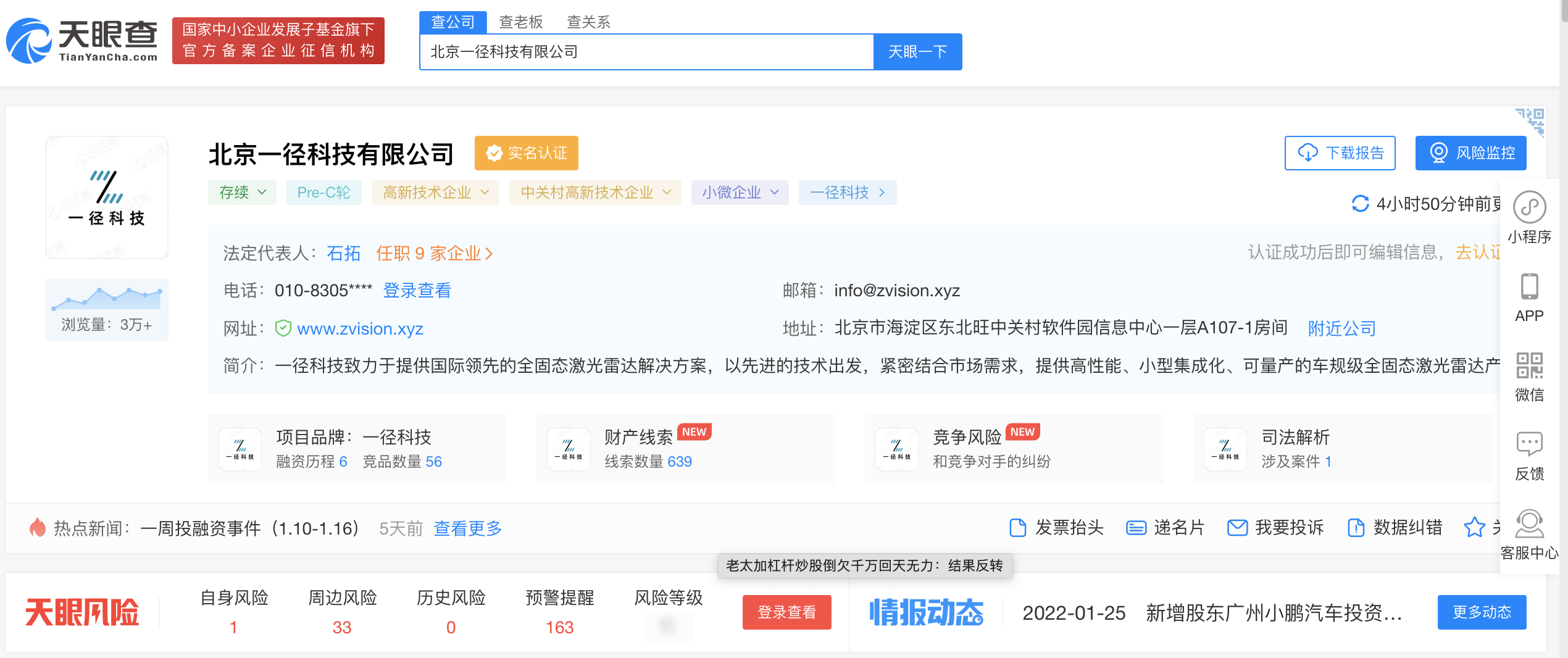Click the verified website shield icon
1568x658 pixels.
coord(283,328)
